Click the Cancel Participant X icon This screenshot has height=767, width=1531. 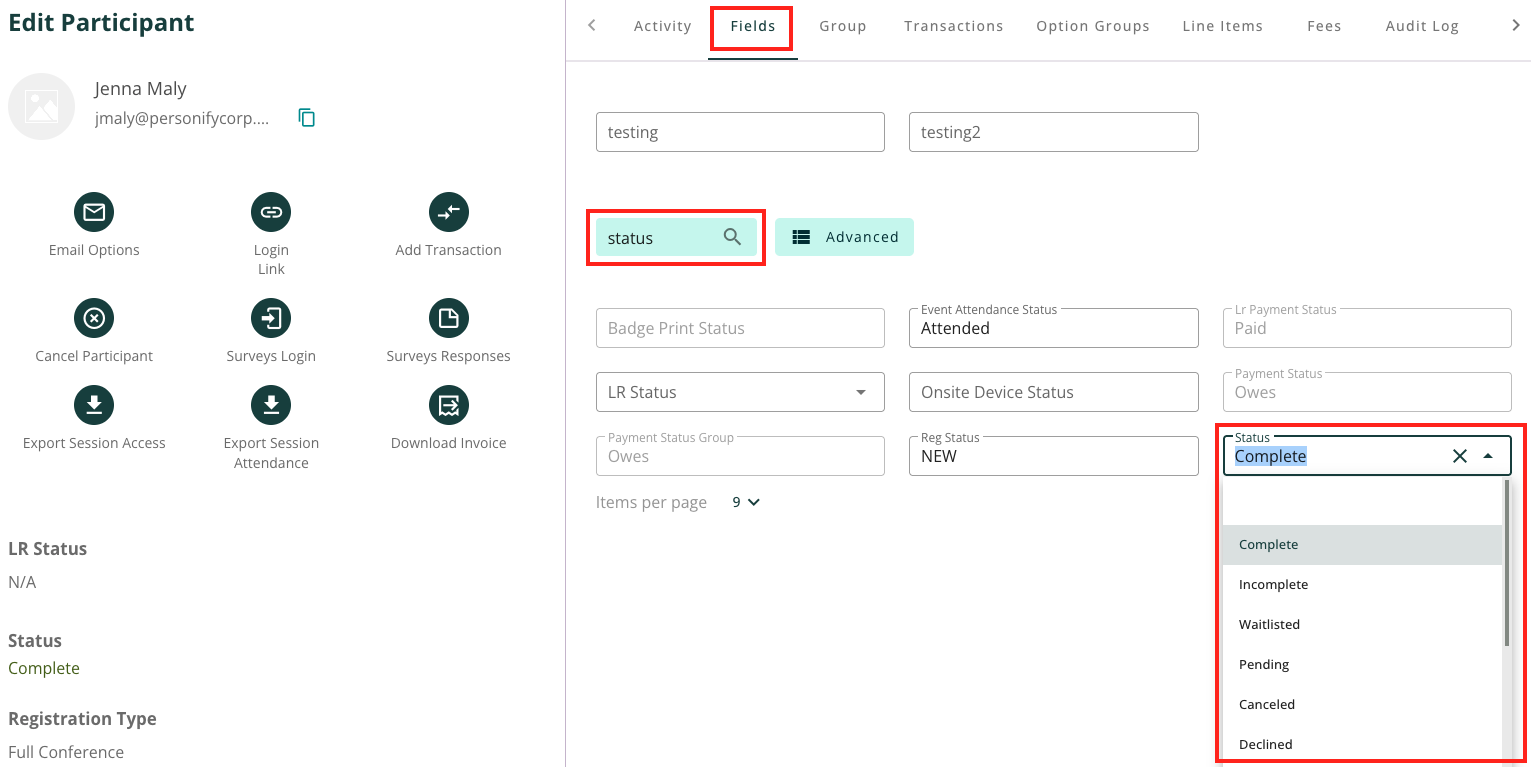click(x=94, y=318)
